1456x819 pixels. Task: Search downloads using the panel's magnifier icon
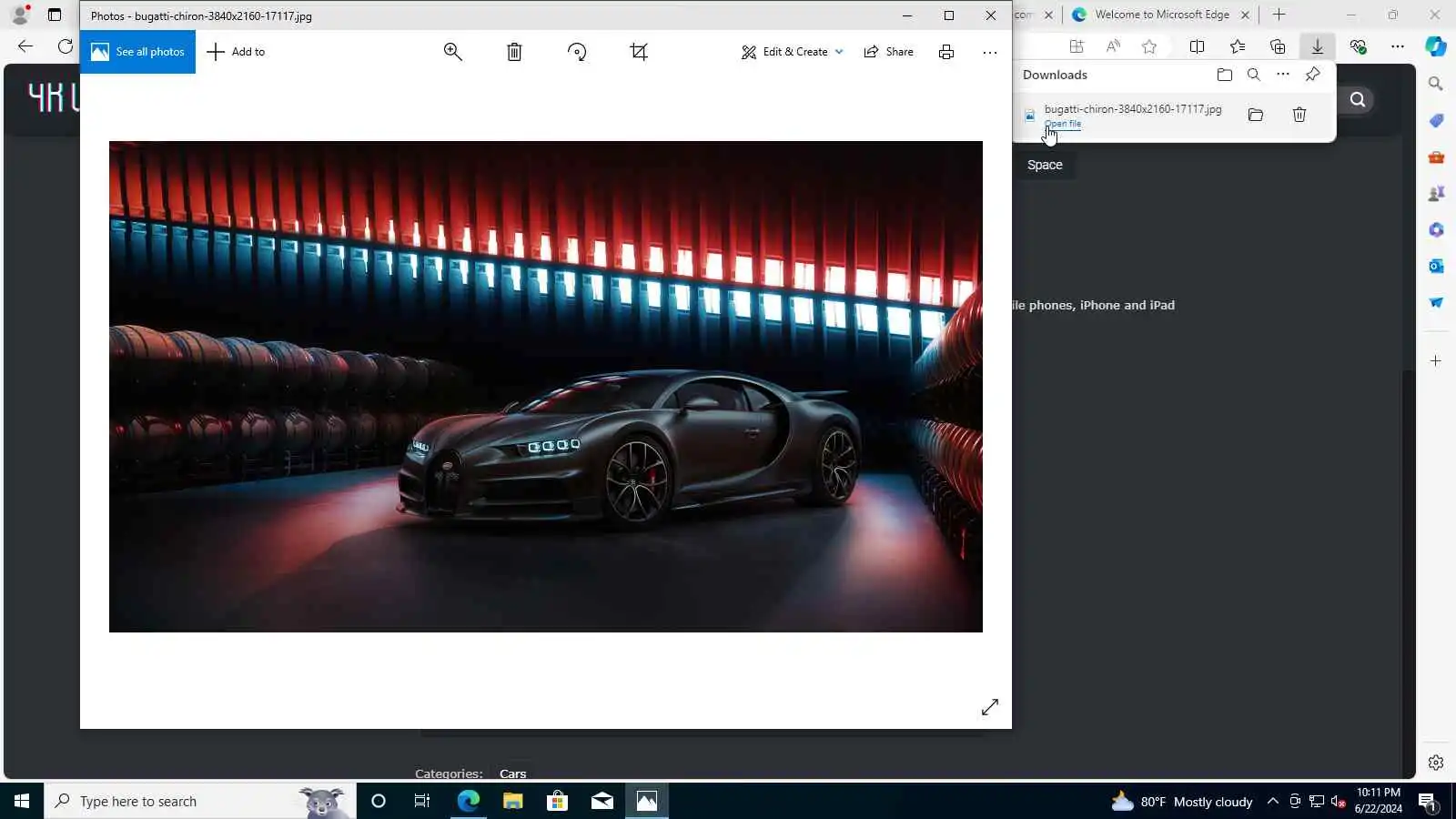pos(1254,75)
